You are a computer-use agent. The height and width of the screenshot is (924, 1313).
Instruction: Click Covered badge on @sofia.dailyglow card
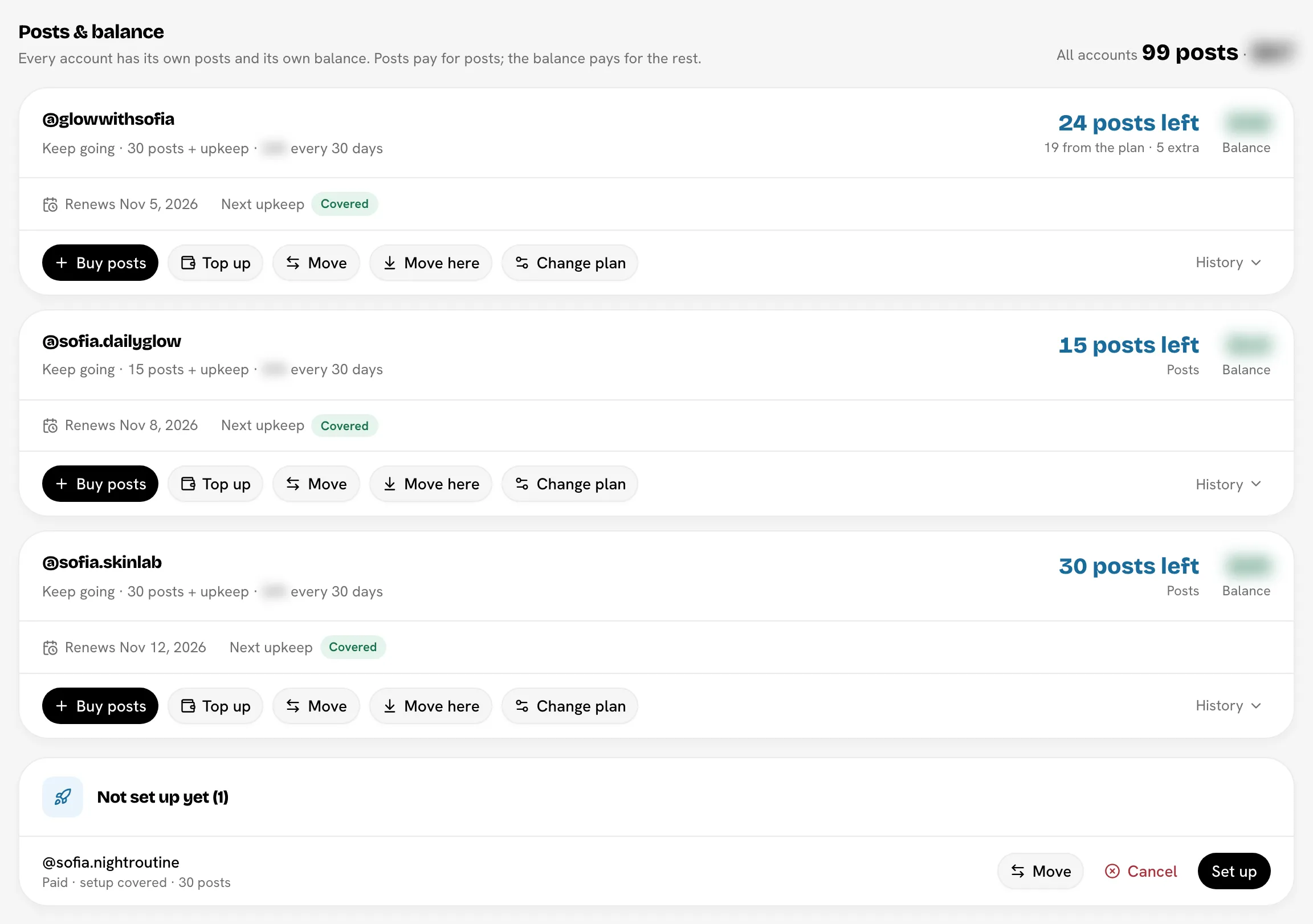pos(344,426)
